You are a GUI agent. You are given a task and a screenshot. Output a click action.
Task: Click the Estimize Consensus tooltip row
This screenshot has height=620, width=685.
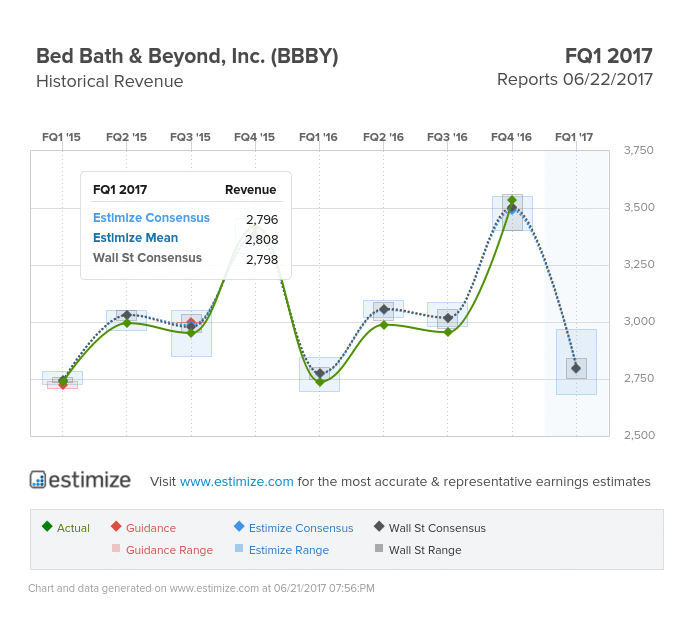pos(186,218)
